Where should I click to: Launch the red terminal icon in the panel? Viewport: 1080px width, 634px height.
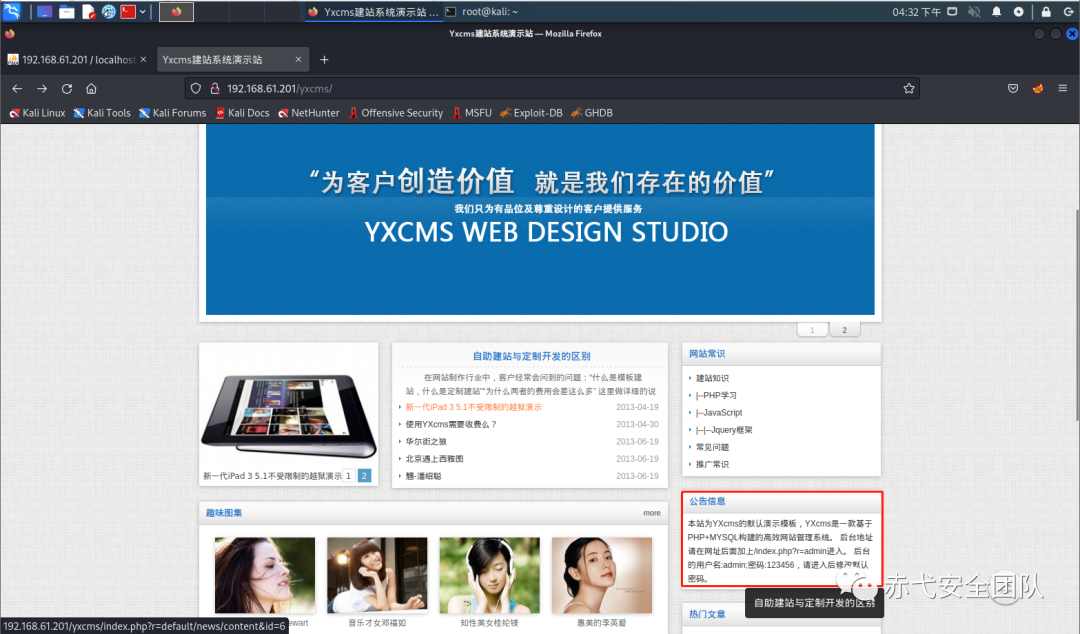tap(128, 12)
